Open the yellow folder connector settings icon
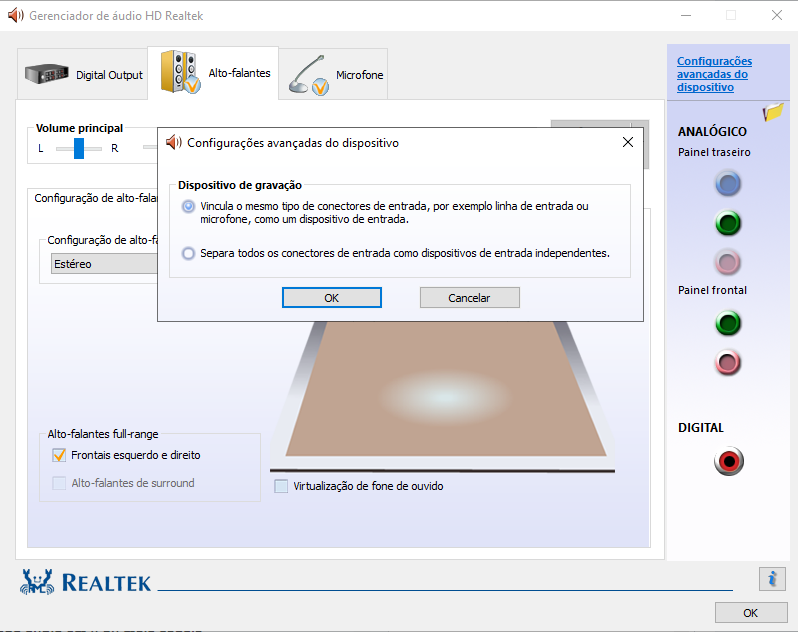This screenshot has width=798, height=632. (773, 111)
